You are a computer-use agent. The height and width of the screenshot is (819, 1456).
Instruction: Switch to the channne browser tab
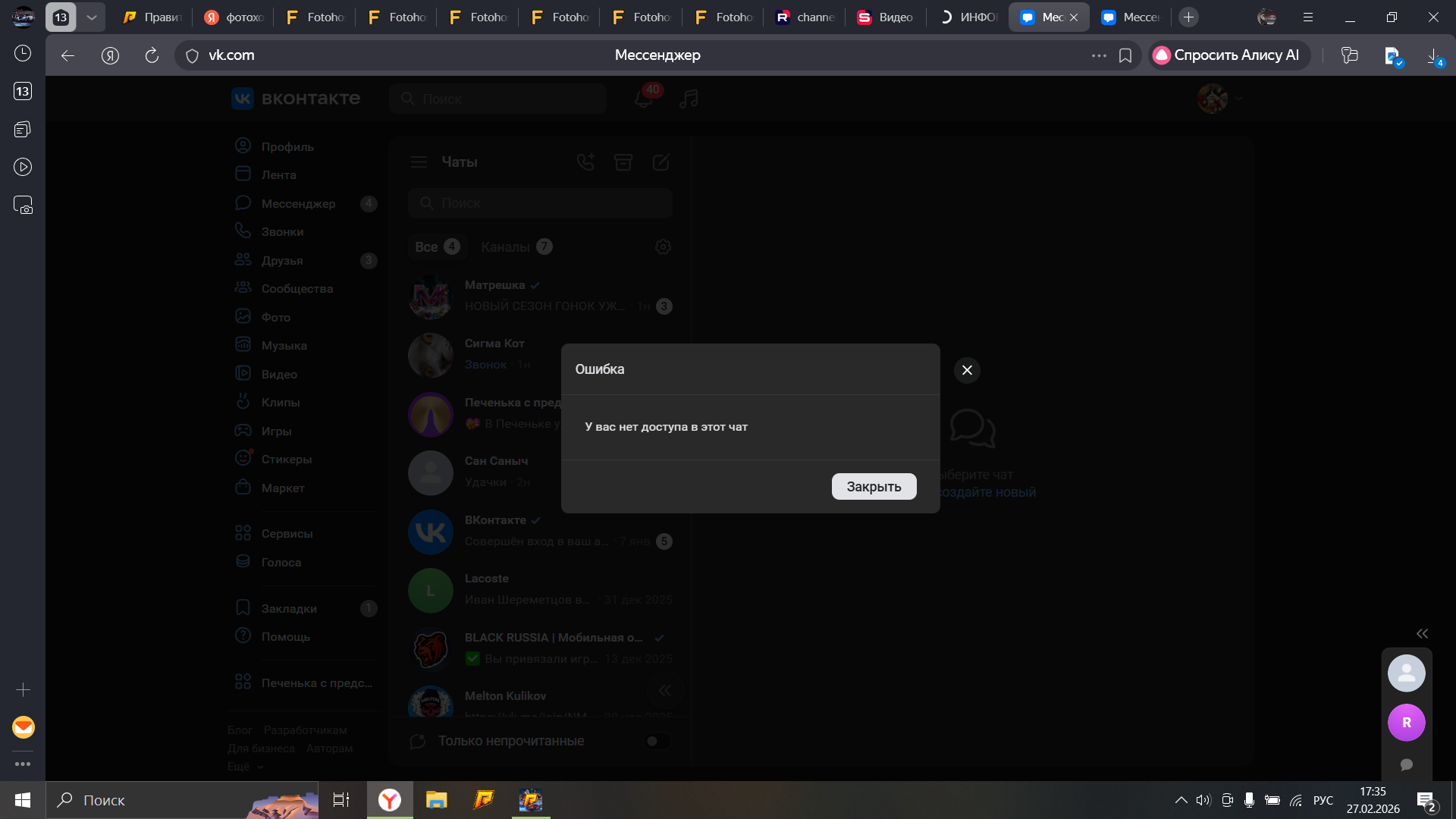tap(805, 17)
